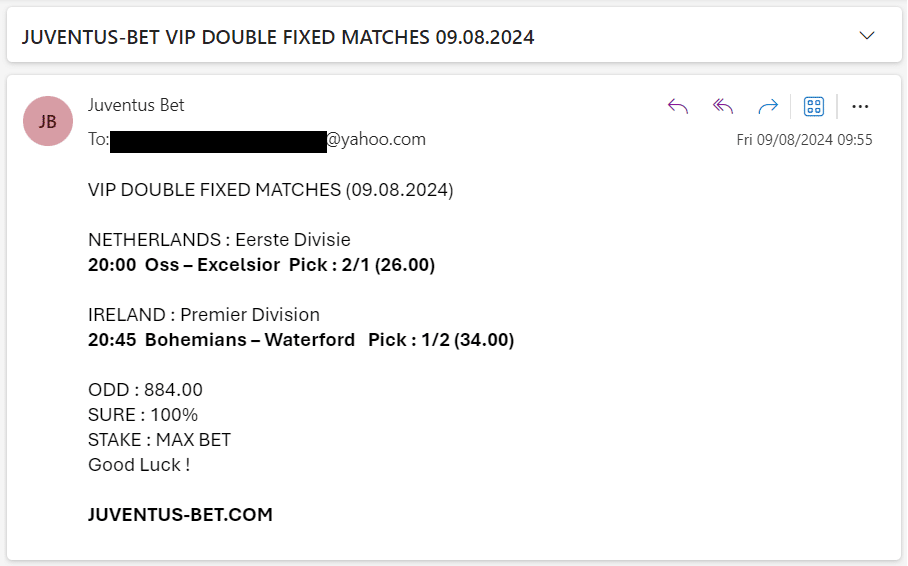This screenshot has width=908, height=566.
Task: Click the IRELAND : Premier Division line
Action: click(x=204, y=315)
